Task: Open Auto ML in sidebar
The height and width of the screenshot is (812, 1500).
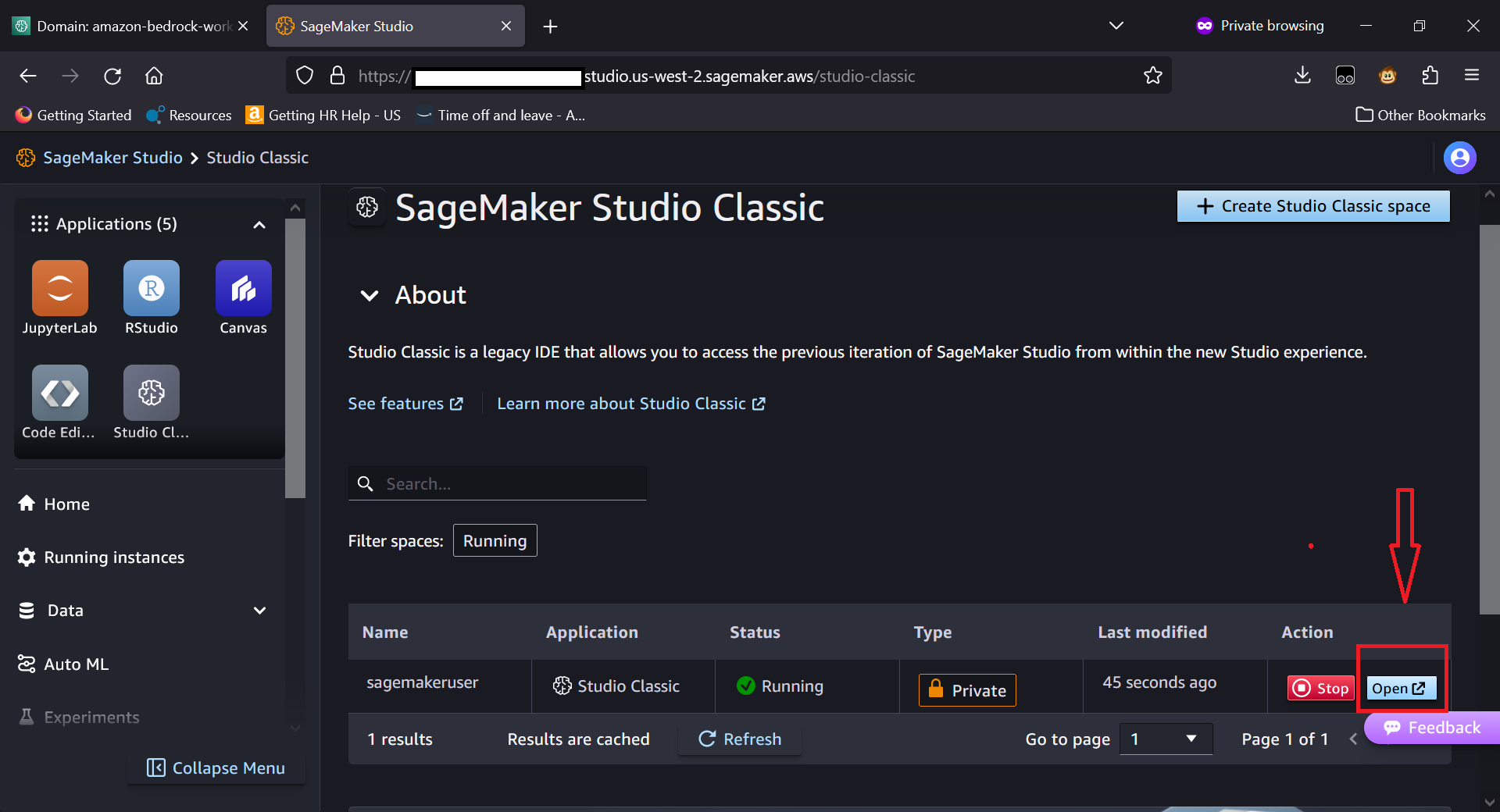Action: pos(64,664)
